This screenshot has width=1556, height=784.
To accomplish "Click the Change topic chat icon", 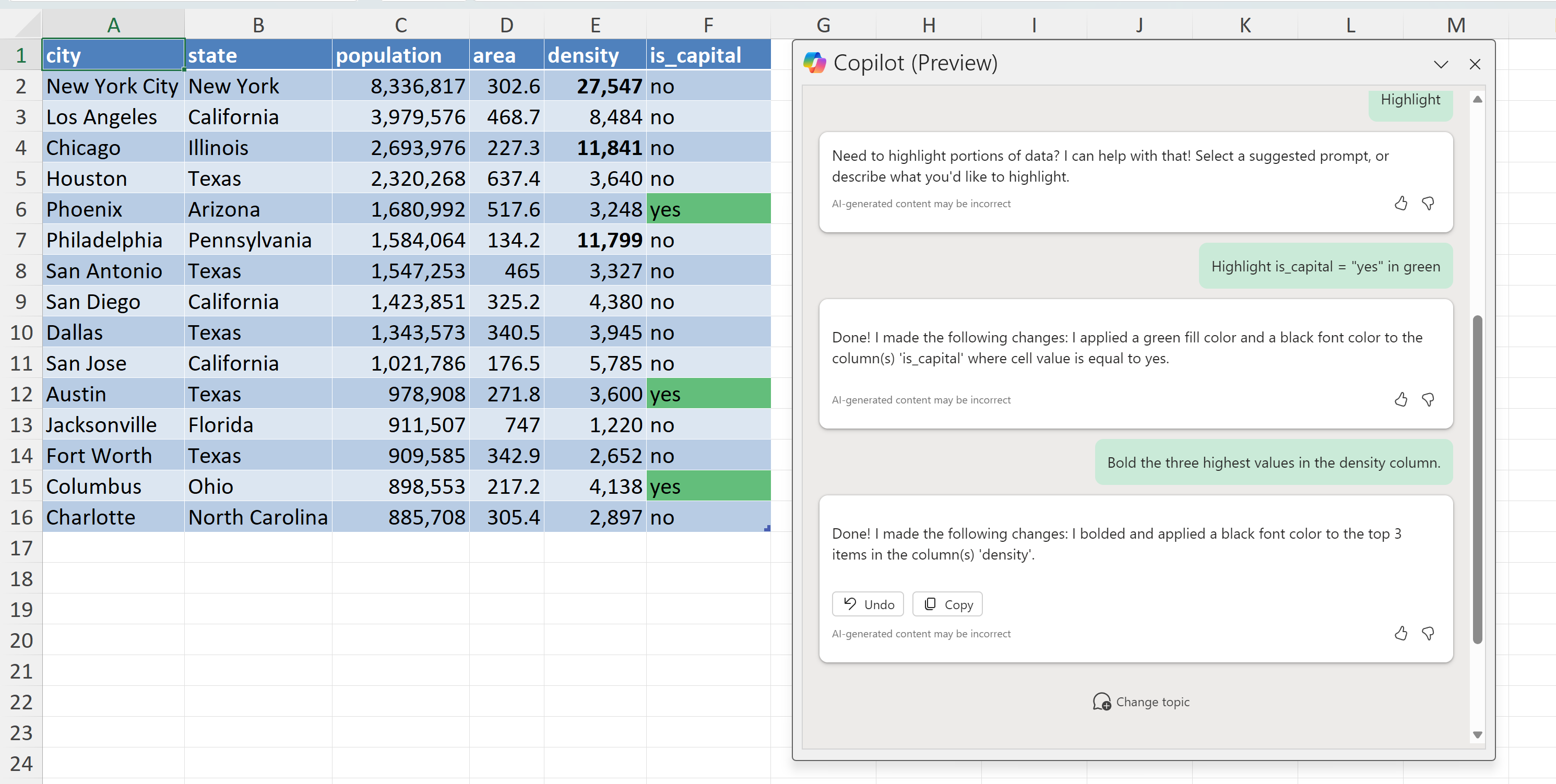I will (x=1101, y=702).
